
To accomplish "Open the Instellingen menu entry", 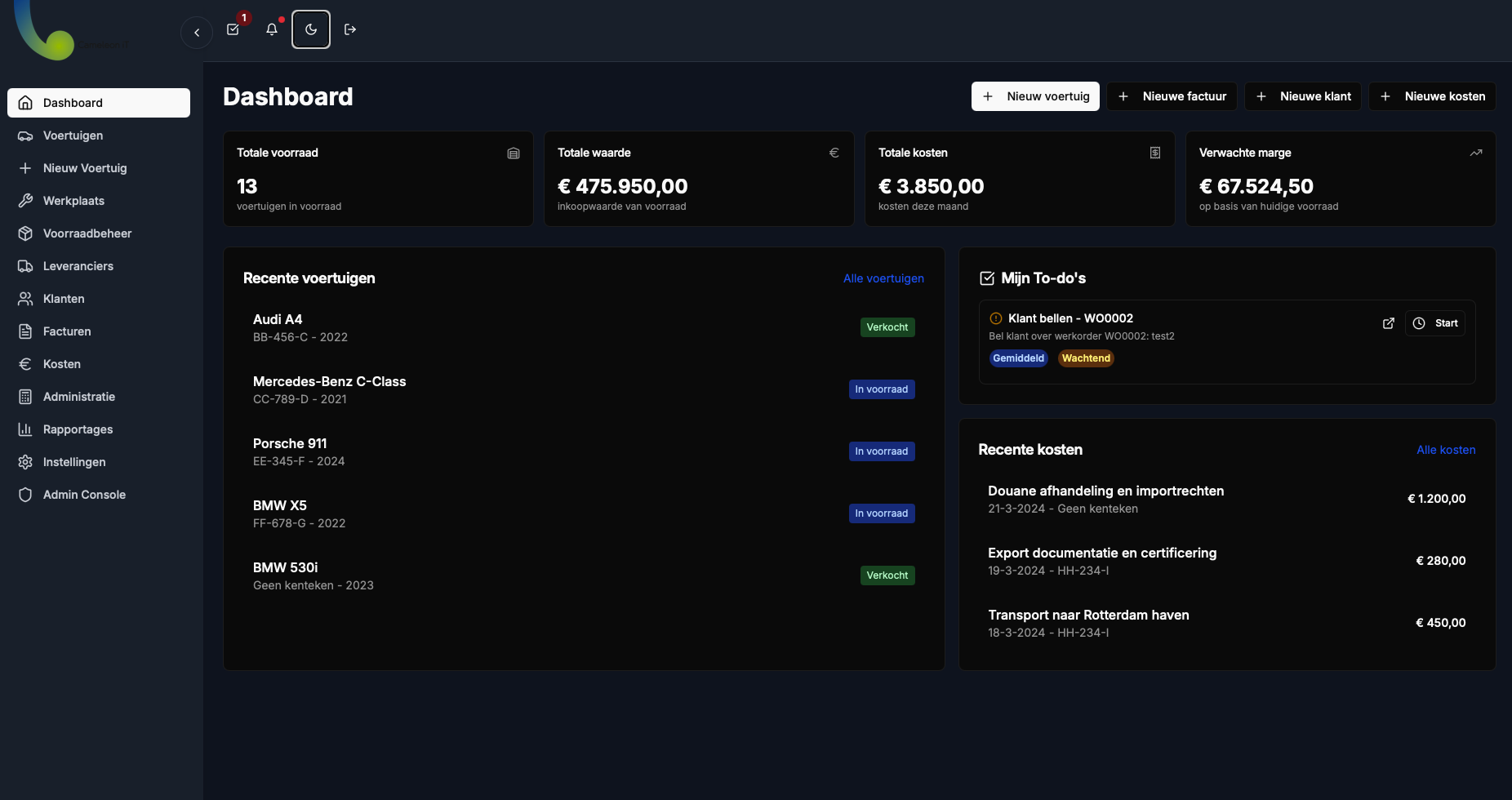I will point(73,461).
